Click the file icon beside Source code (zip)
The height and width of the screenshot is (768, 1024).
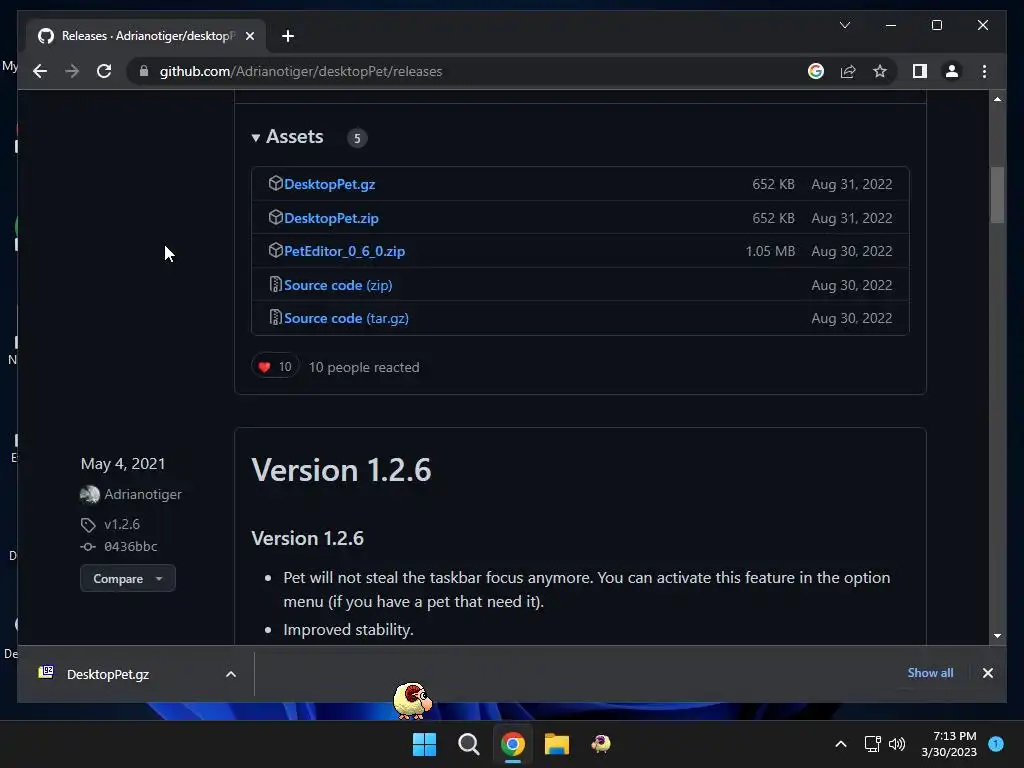click(x=275, y=284)
